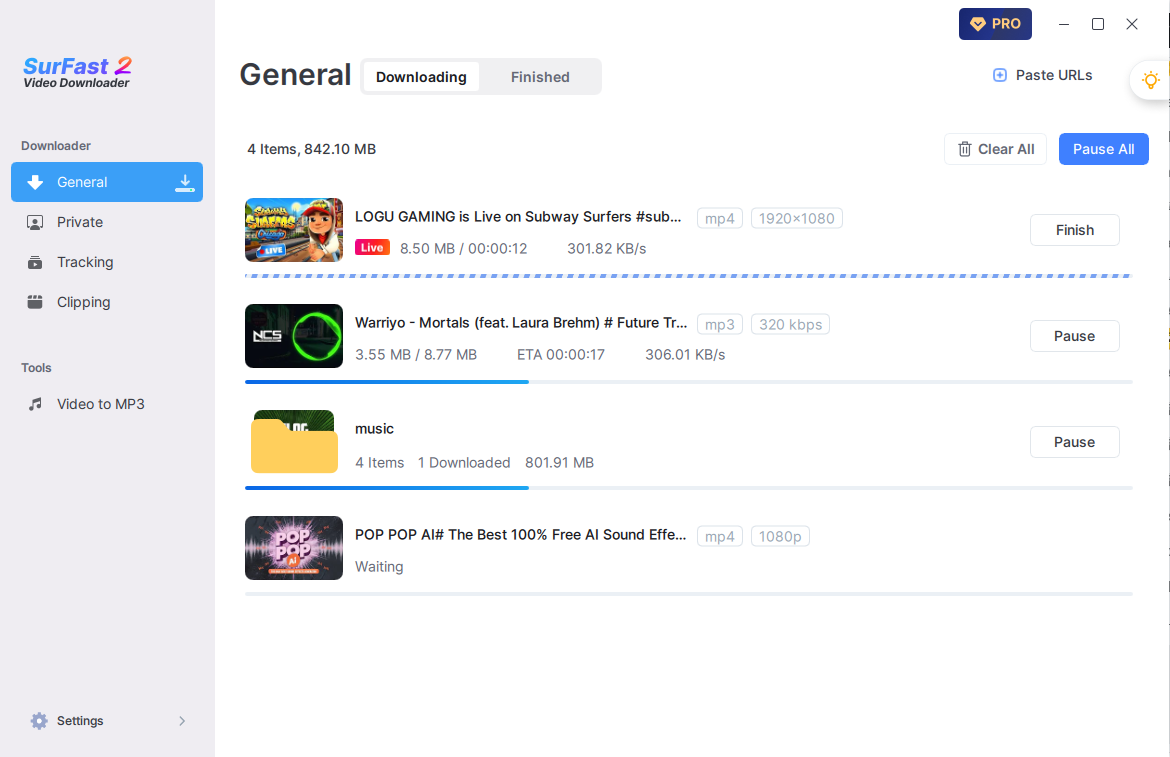Click the Warriyo - Mortals title text

pos(521,323)
